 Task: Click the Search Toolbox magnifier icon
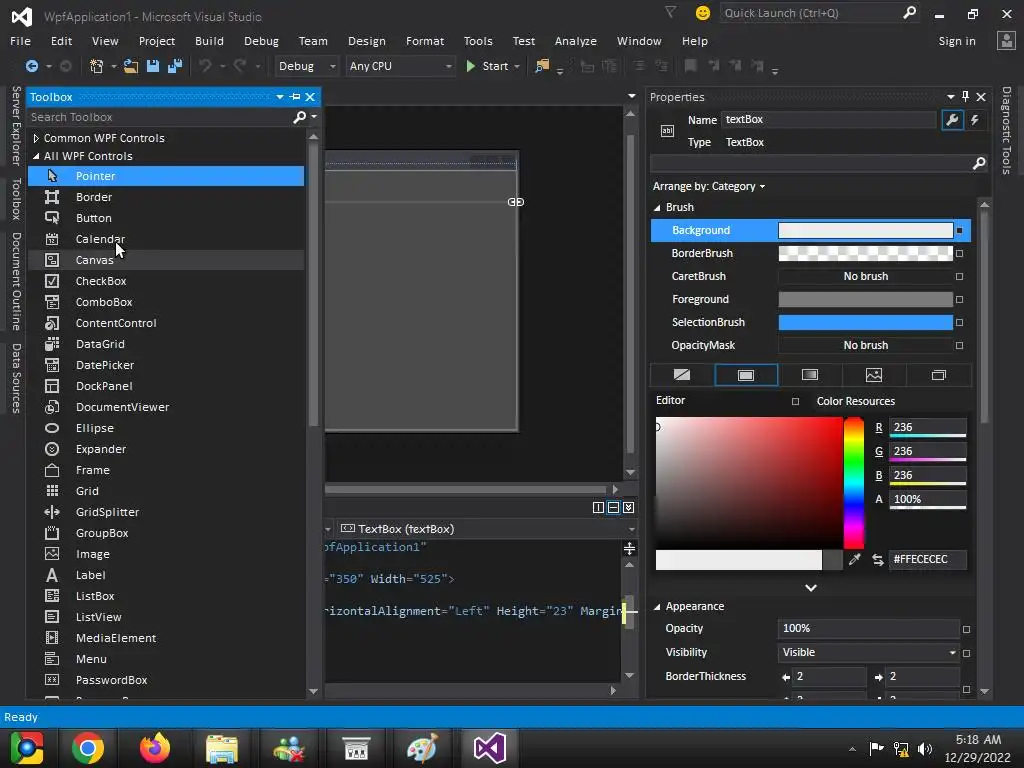[300, 117]
